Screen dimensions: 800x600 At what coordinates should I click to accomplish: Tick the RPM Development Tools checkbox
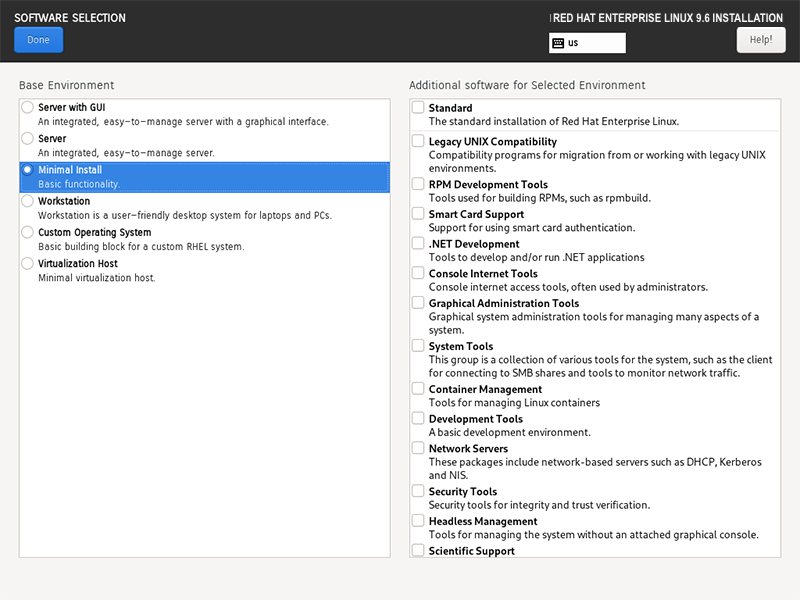(x=418, y=185)
